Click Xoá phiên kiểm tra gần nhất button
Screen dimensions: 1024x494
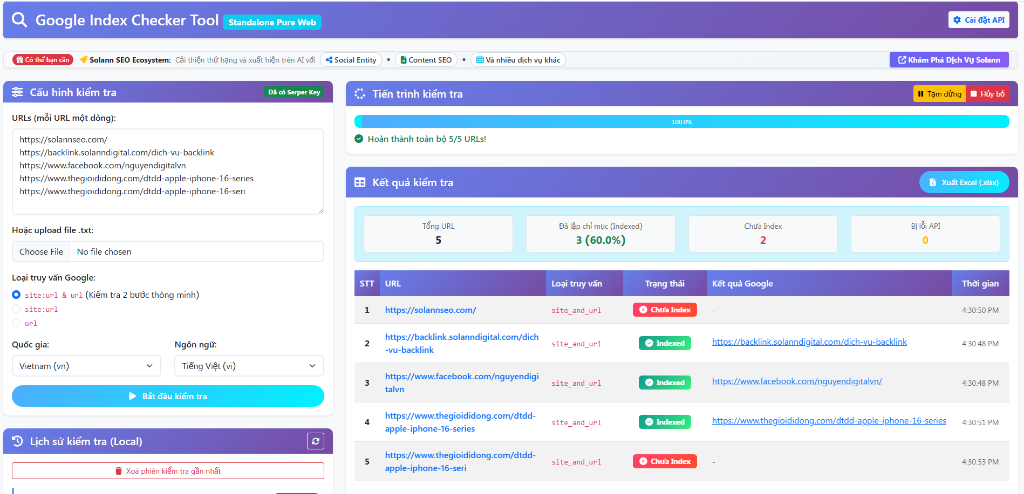tap(168, 470)
